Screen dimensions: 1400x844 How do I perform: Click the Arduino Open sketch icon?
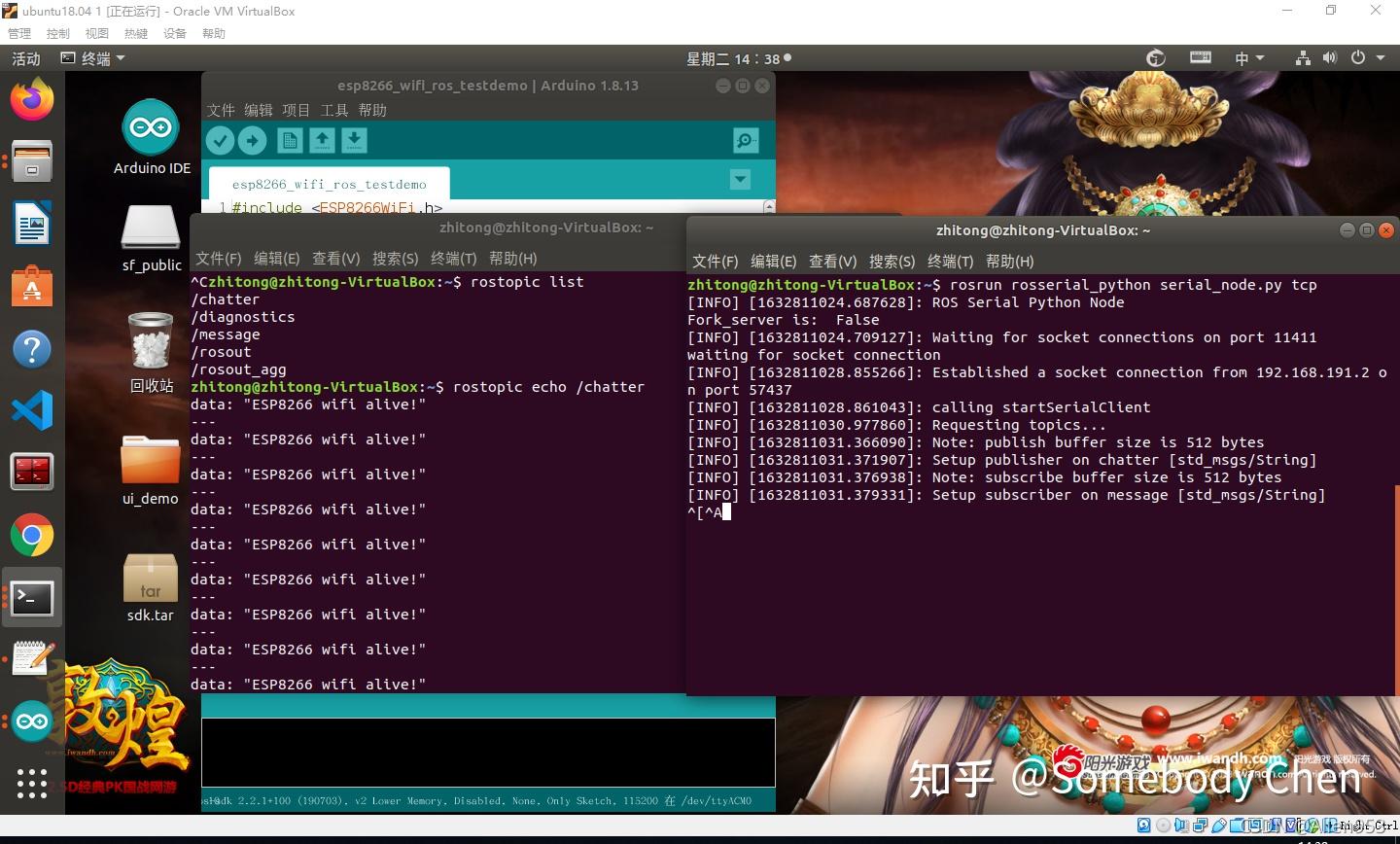click(323, 141)
